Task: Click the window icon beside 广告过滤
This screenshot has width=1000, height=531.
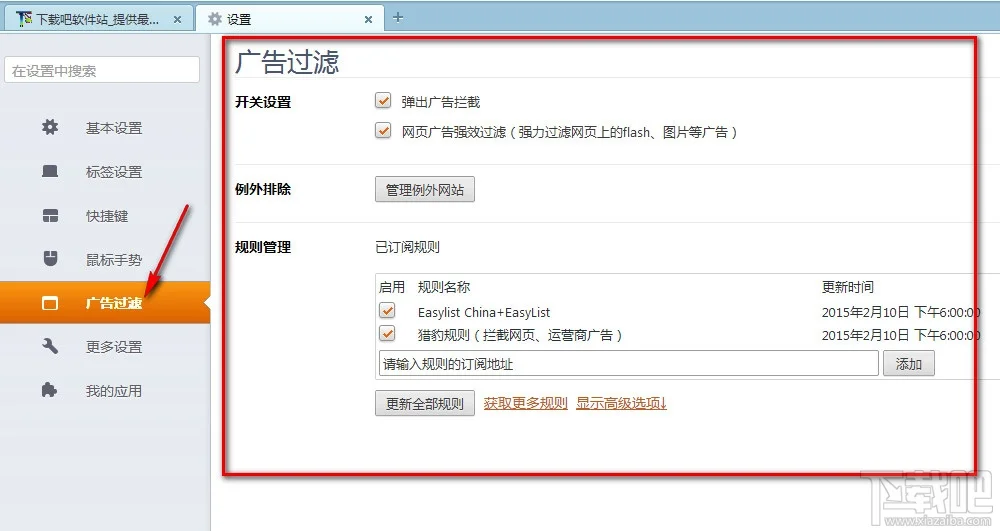Action: [50, 303]
